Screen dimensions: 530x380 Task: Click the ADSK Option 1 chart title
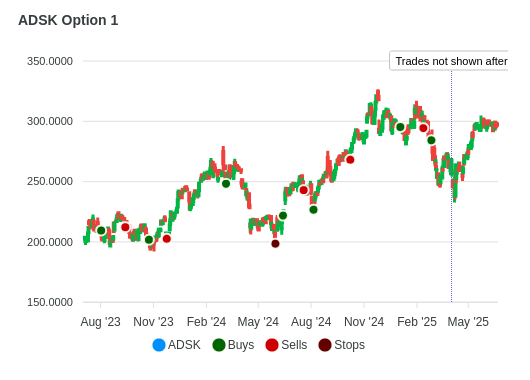[x=68, y=20]
